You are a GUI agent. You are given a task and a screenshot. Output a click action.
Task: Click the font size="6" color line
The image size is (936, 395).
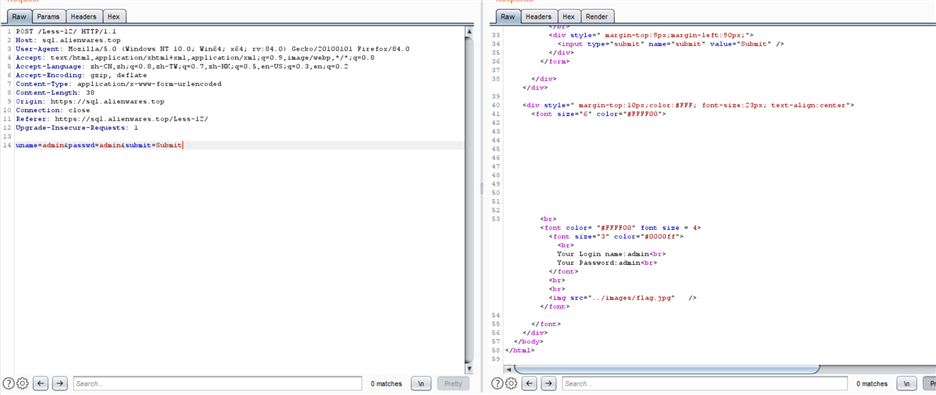click(x=598, y=114)
